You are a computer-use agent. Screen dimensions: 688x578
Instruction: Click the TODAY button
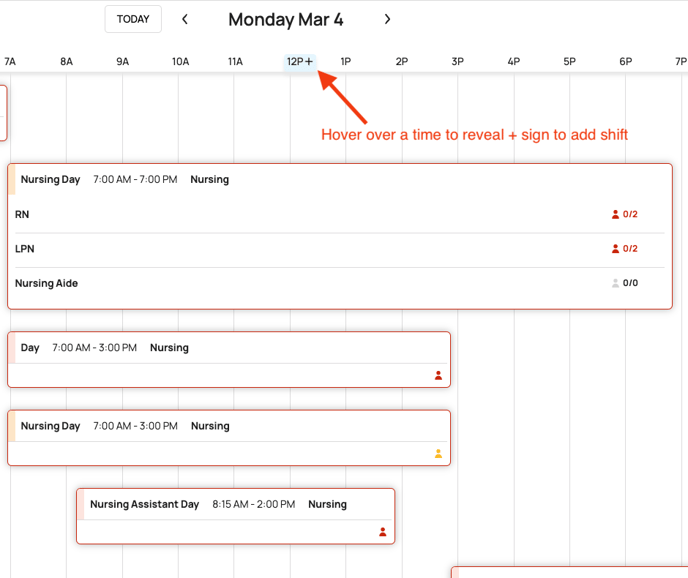click(x=133, y=19)
